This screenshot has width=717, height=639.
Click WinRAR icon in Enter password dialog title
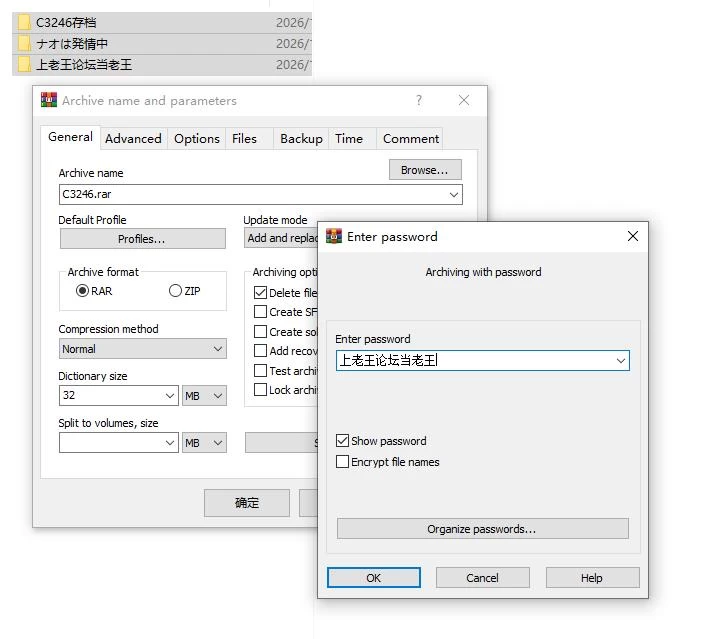coord(334,236)
